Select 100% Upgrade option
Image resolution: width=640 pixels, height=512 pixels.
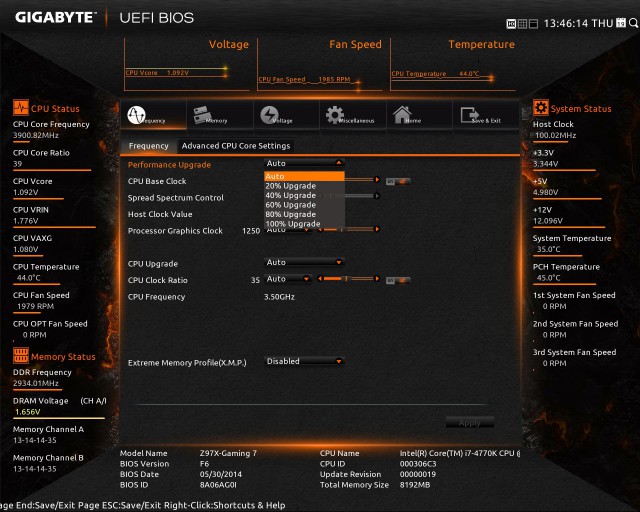pyautogui.click(x=304, y=224)
